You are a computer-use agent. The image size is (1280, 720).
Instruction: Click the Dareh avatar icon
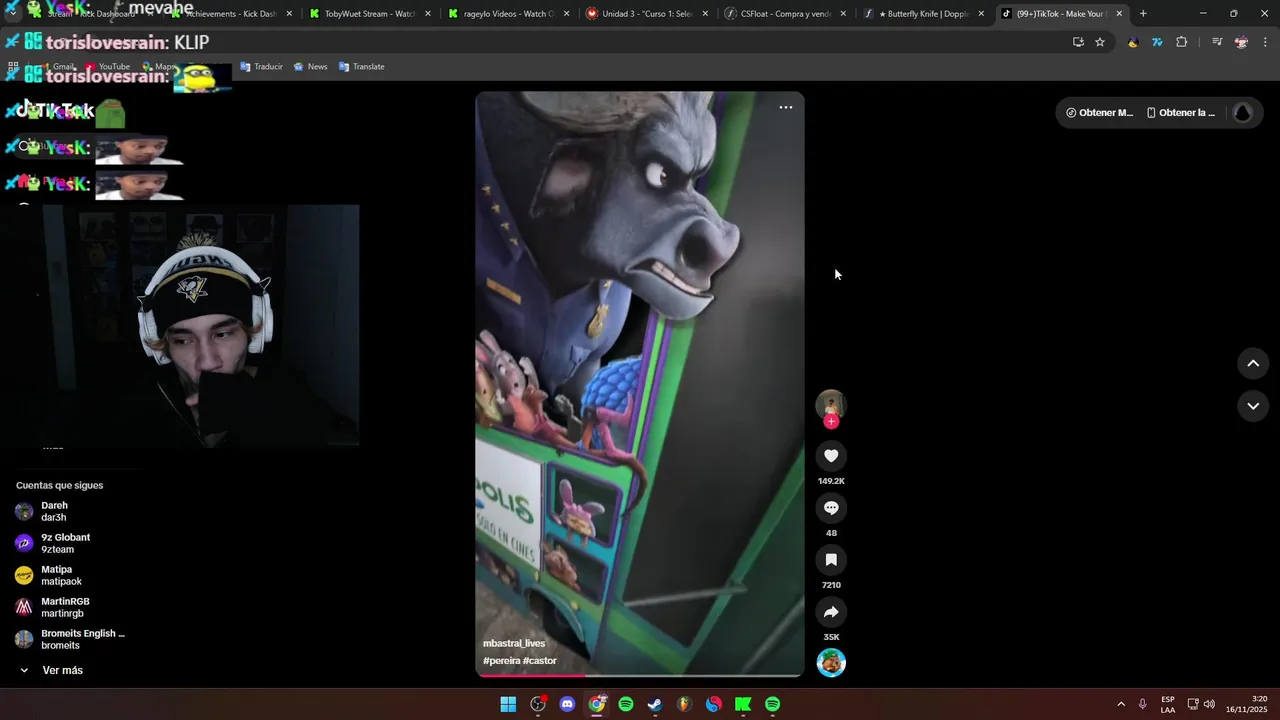pyautogui.click(x=24, y=511)
